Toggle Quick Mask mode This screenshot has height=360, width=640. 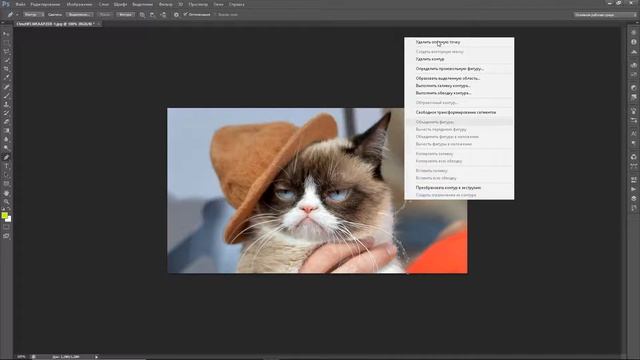[6, 227]
